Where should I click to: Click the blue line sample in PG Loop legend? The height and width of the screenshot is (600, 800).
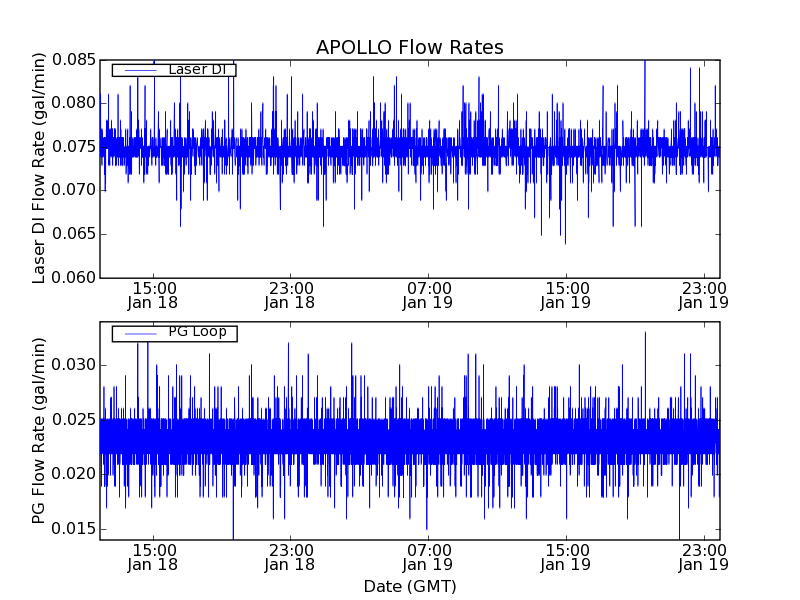[136, 333]
